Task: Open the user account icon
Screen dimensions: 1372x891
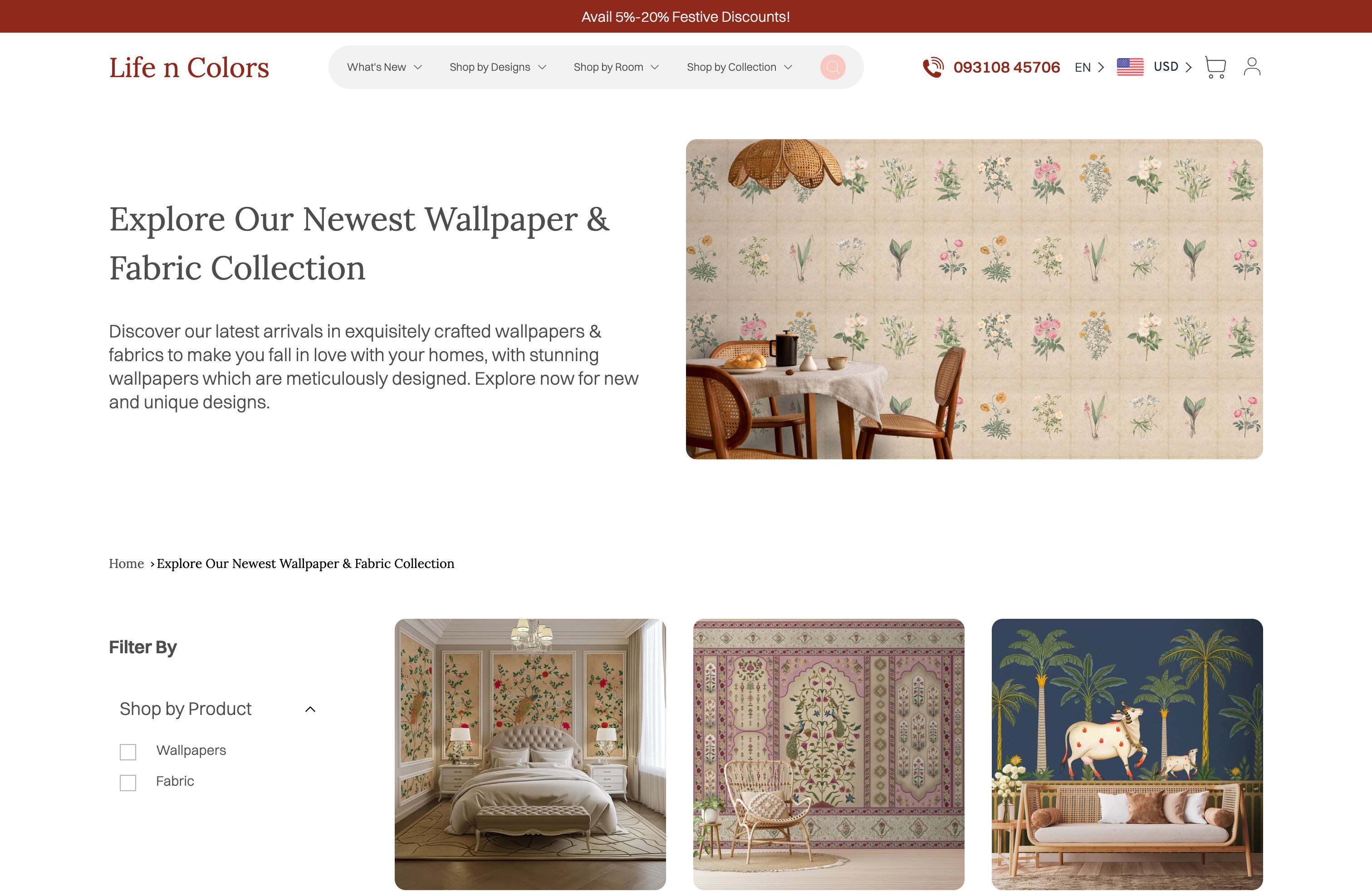Action: (x=1251, y=66)
